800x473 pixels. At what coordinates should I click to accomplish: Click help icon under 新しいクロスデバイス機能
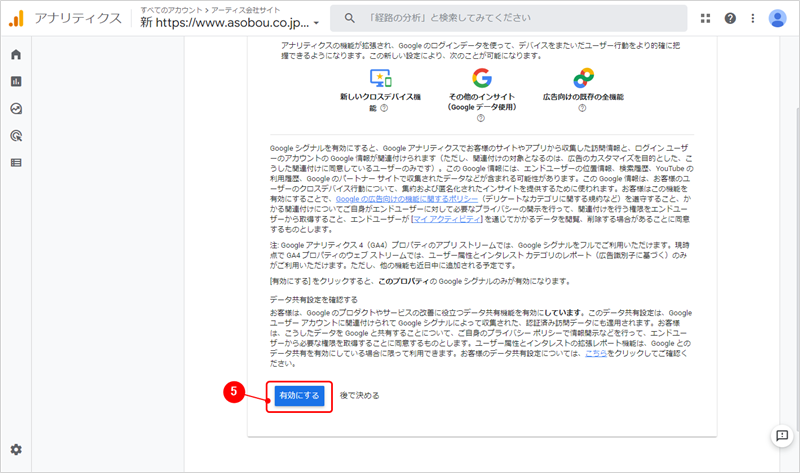pos(384,108)
